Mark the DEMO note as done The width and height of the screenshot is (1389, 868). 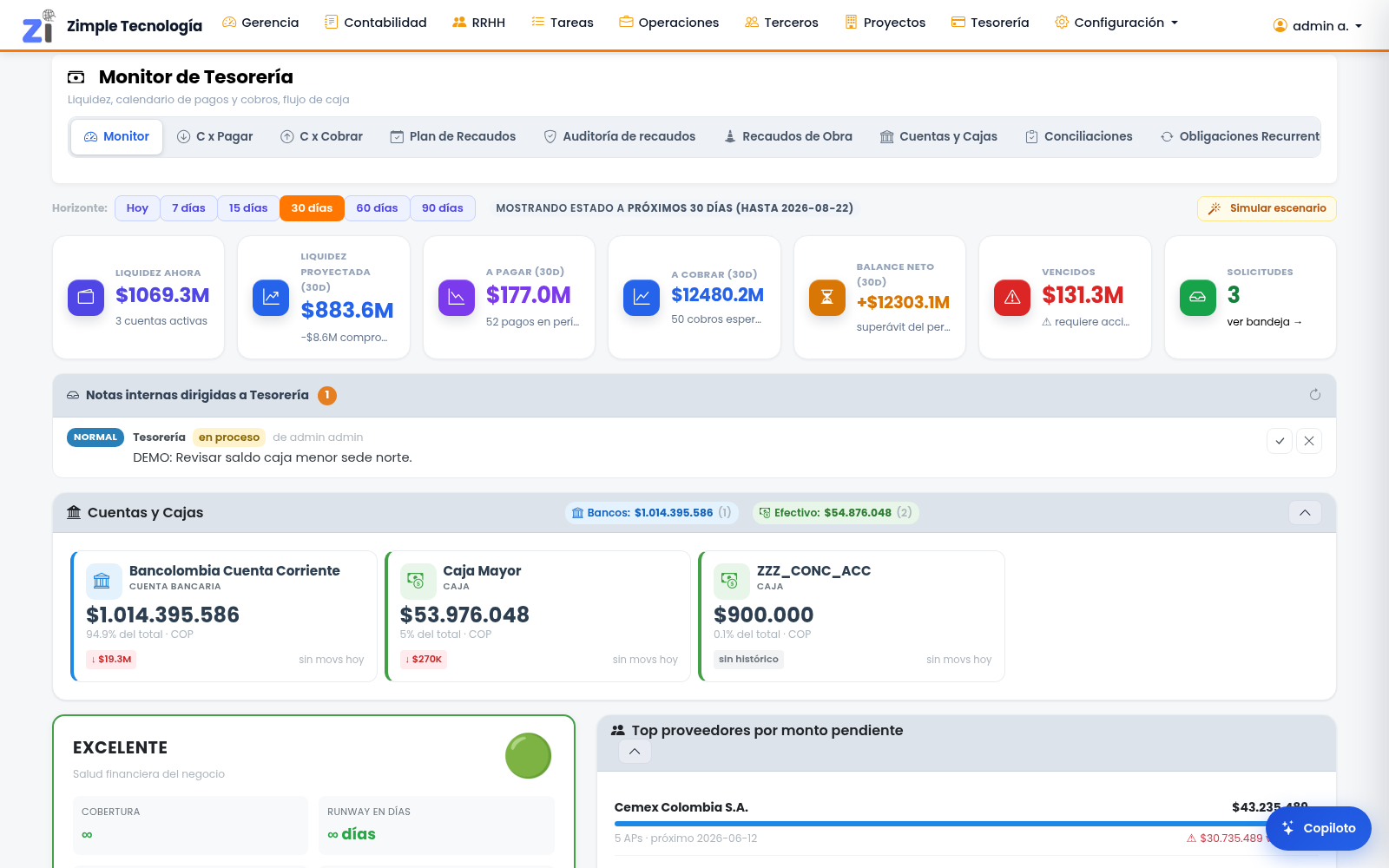tap(1280, 441)
